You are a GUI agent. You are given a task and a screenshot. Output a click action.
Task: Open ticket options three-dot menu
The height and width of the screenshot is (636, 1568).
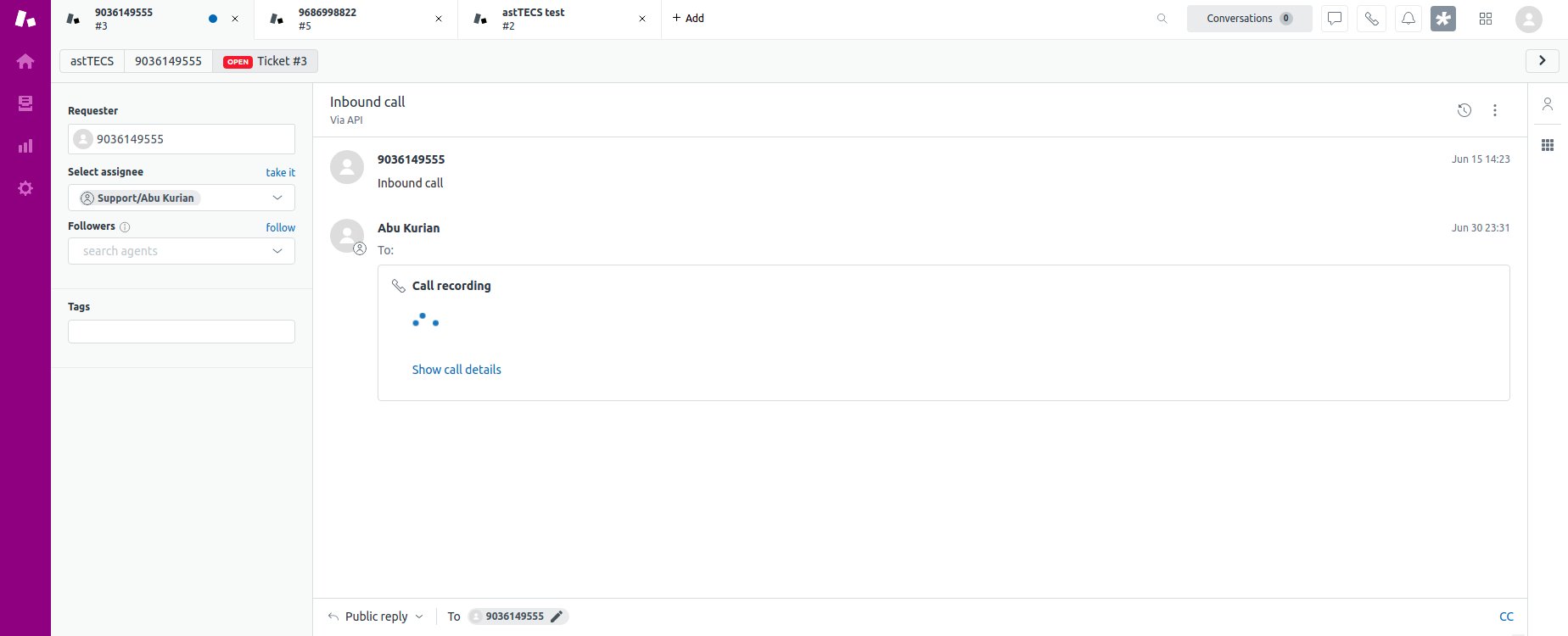coord(1495,110)
